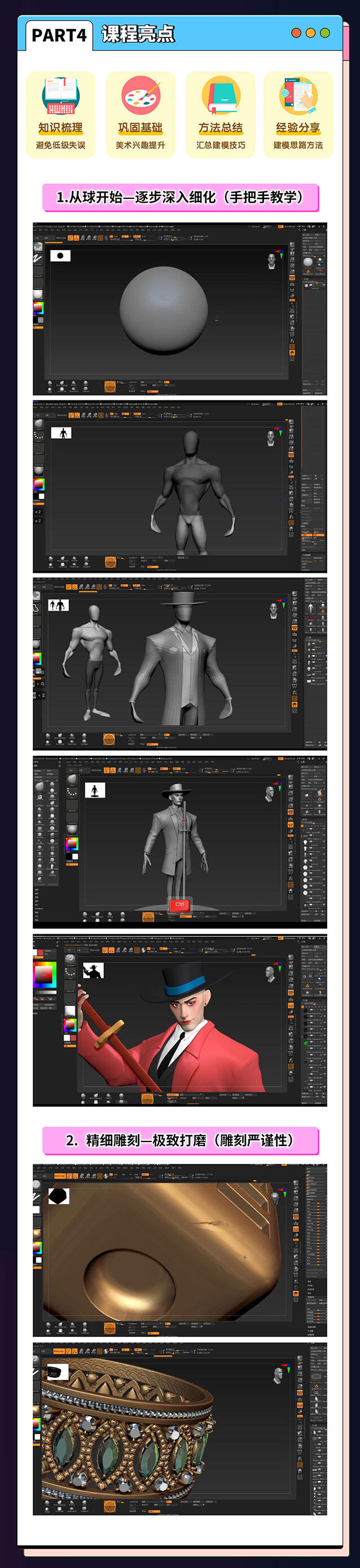The width and height of the screenshot is (360, 1568).
Task: Open the material sphere on sphere screenshot's left shelf
Action: point(38,294)
